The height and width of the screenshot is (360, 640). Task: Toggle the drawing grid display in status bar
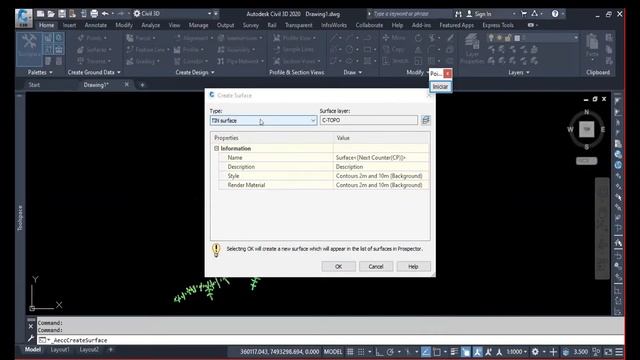pyautogui.click(x=350, y=352)
